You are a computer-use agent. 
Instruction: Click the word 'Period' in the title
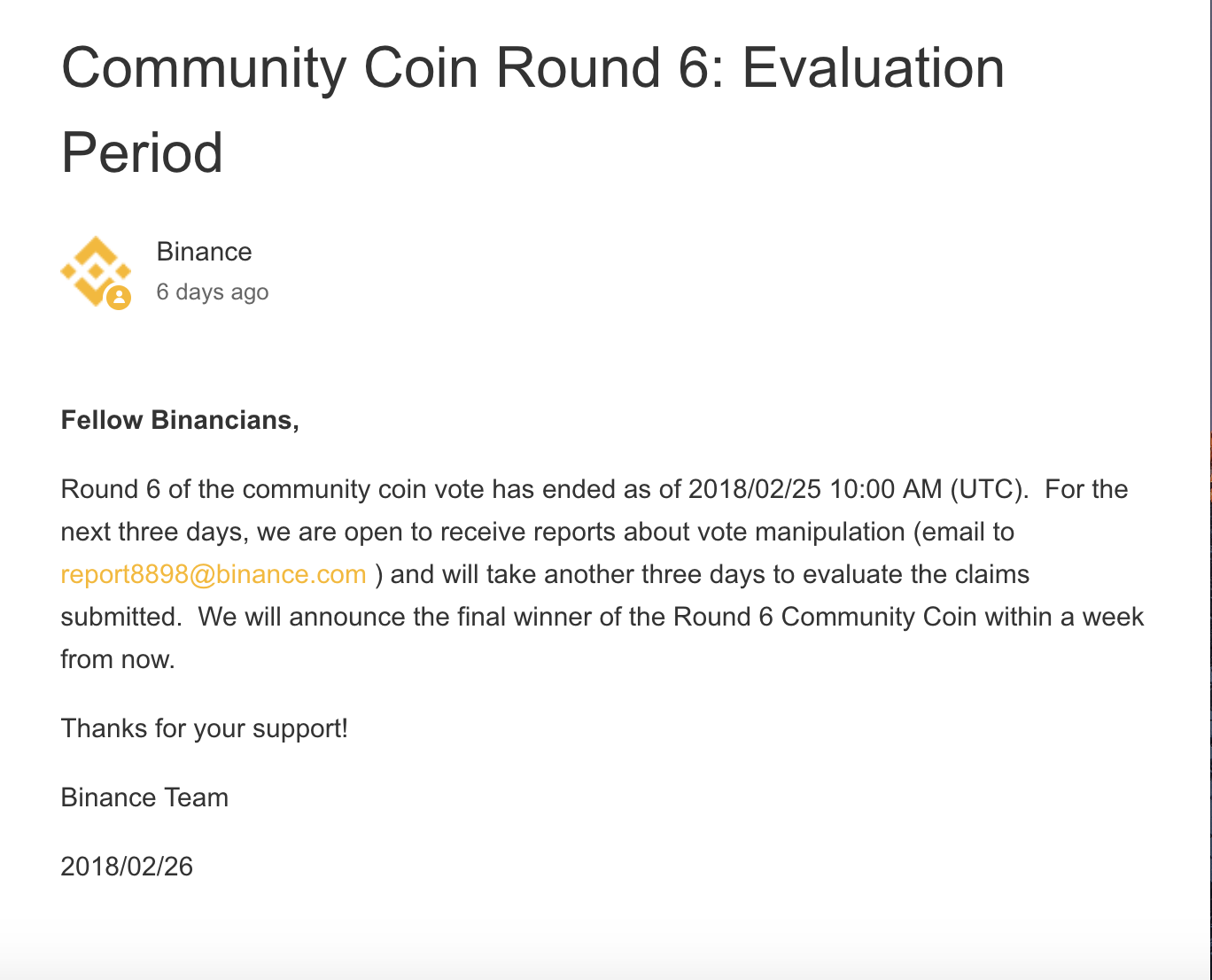[x=142, y=153]
